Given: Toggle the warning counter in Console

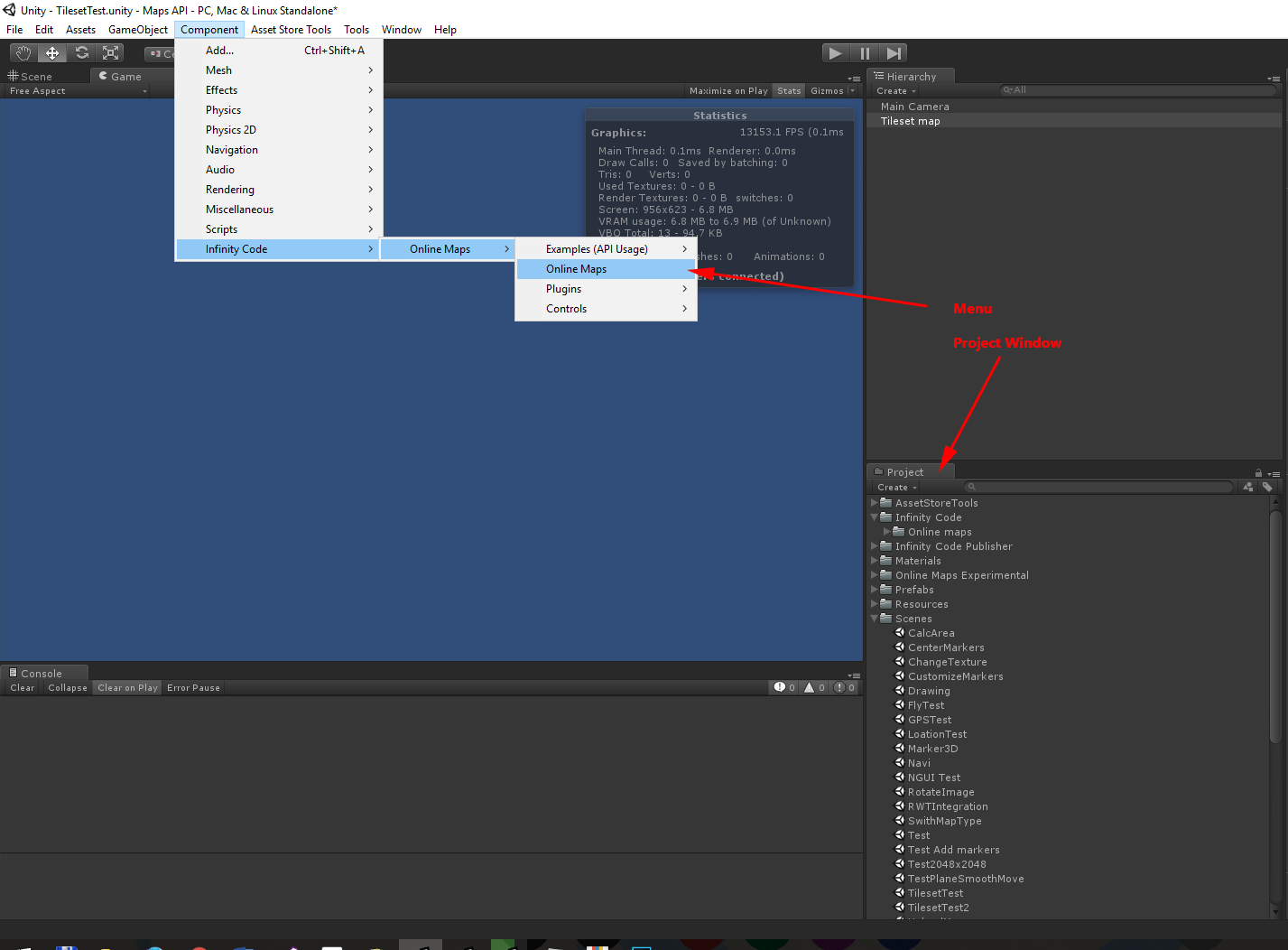Looking at the screenshot, I should 814,687.
